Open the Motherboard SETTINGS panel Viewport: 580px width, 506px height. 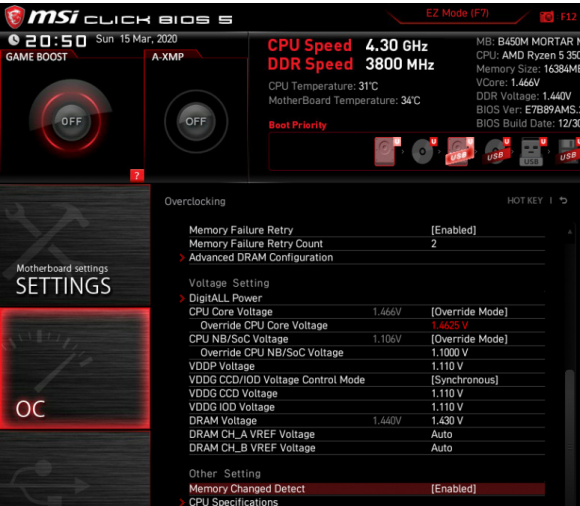click(x=75, y=245)
